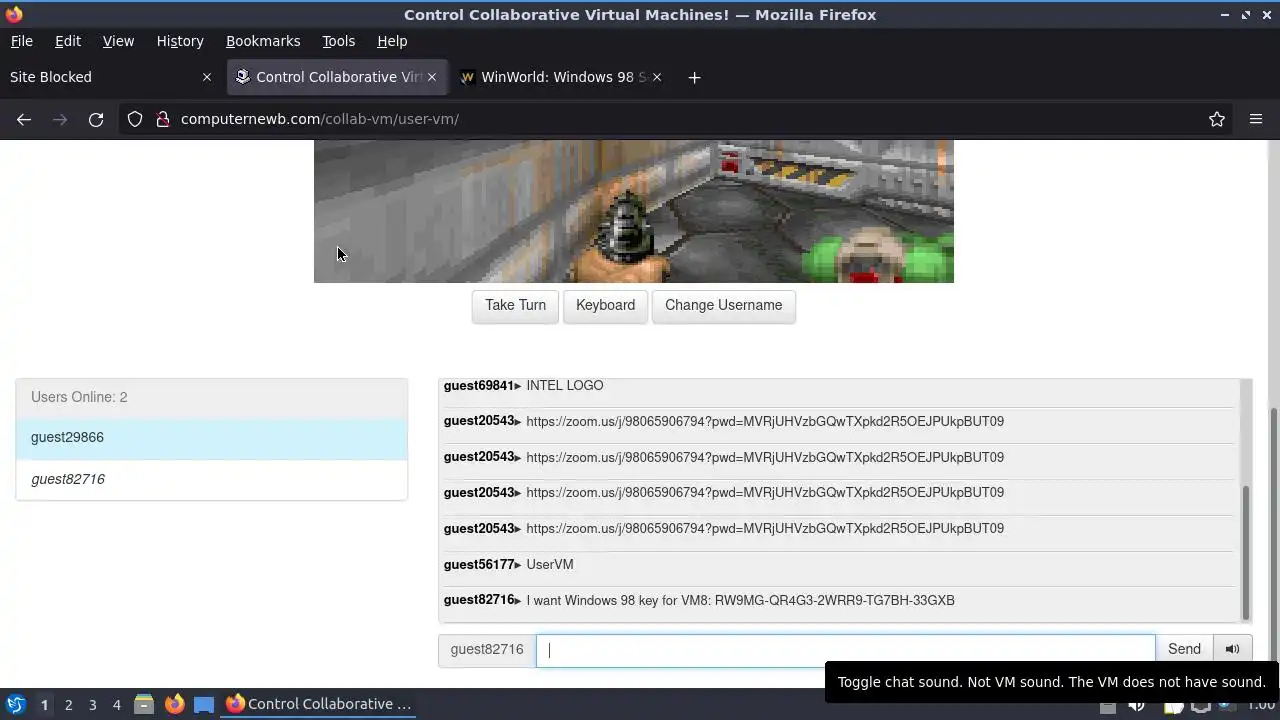Close the Site Blocked tab

[207, 77]
